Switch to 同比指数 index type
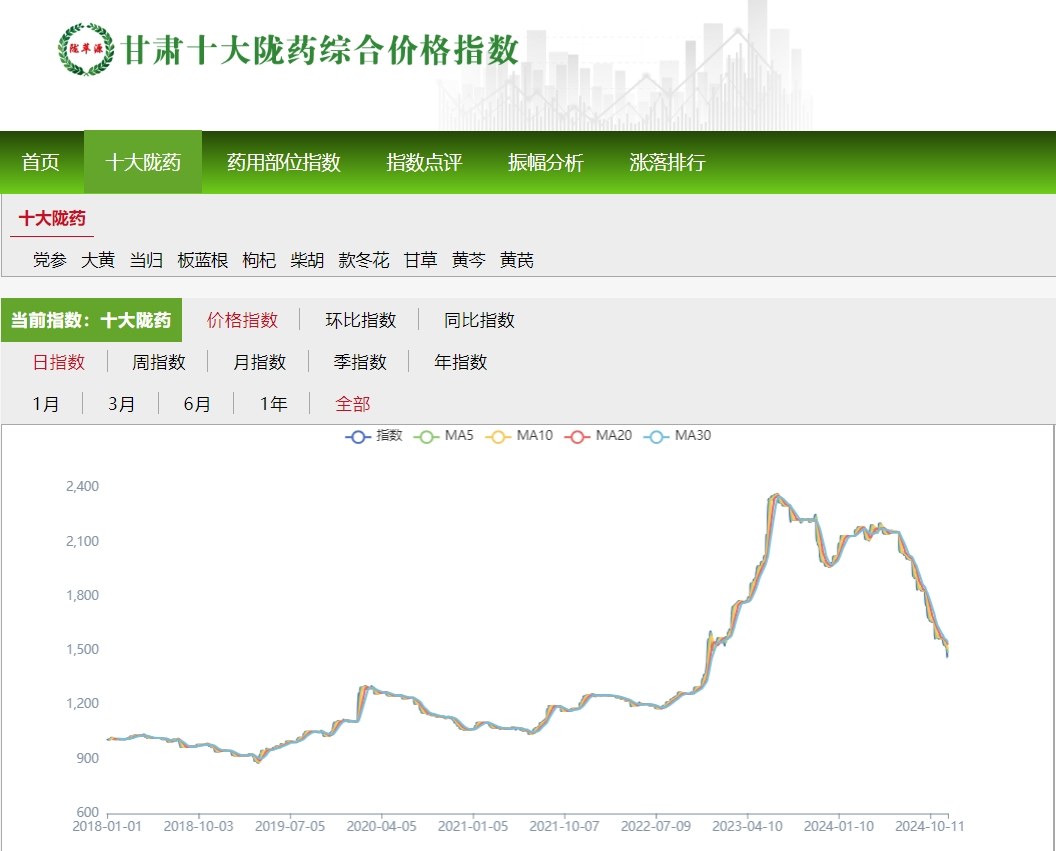Screen dimensions: 1056x851 tap(479, 320)
